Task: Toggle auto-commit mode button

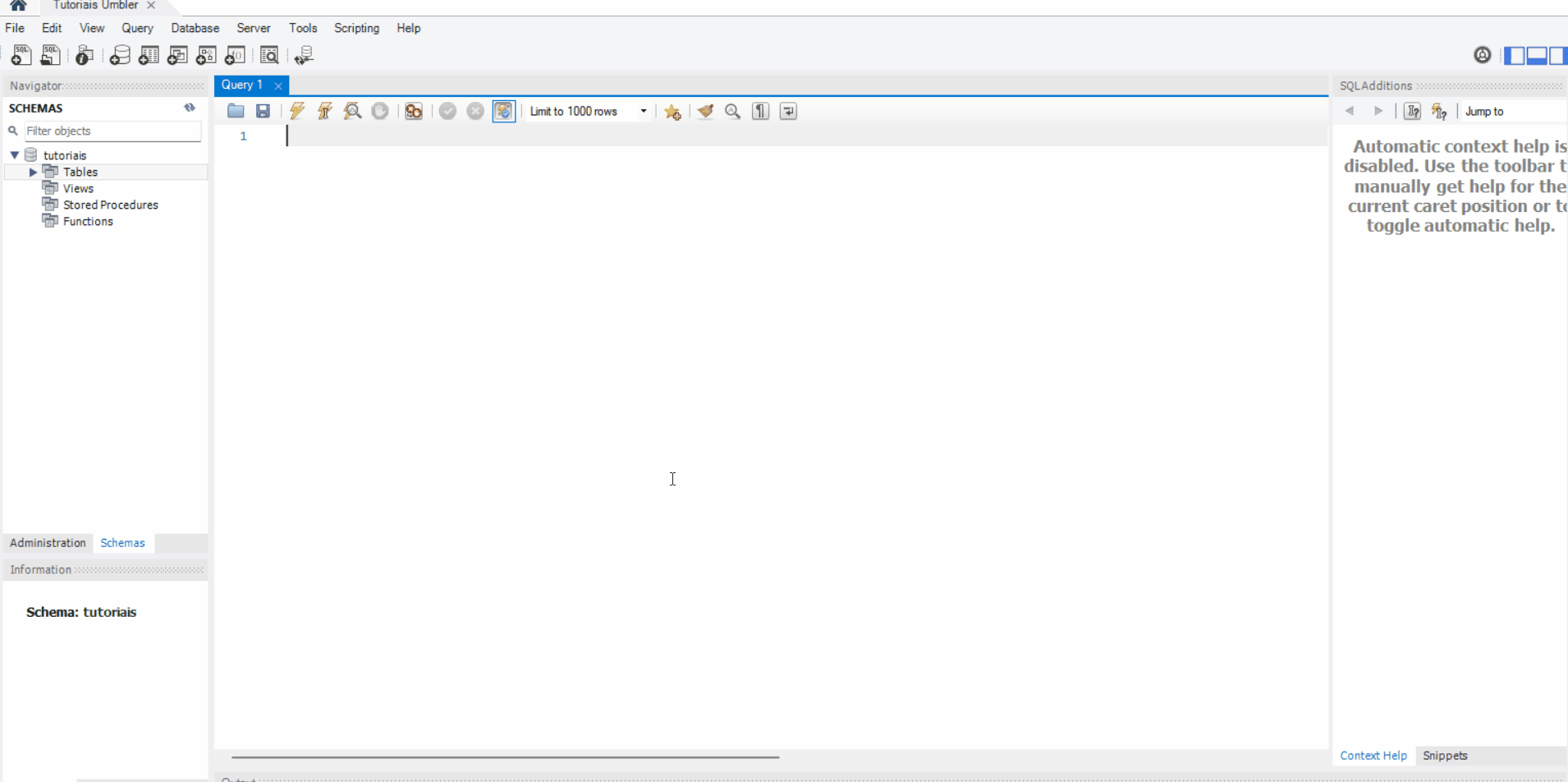Action: click(503, 111)
